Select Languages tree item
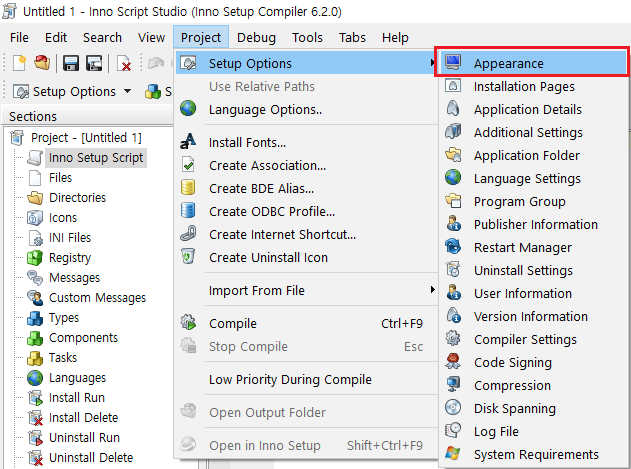This screenshot has height=469, width=631. (78, 378)
